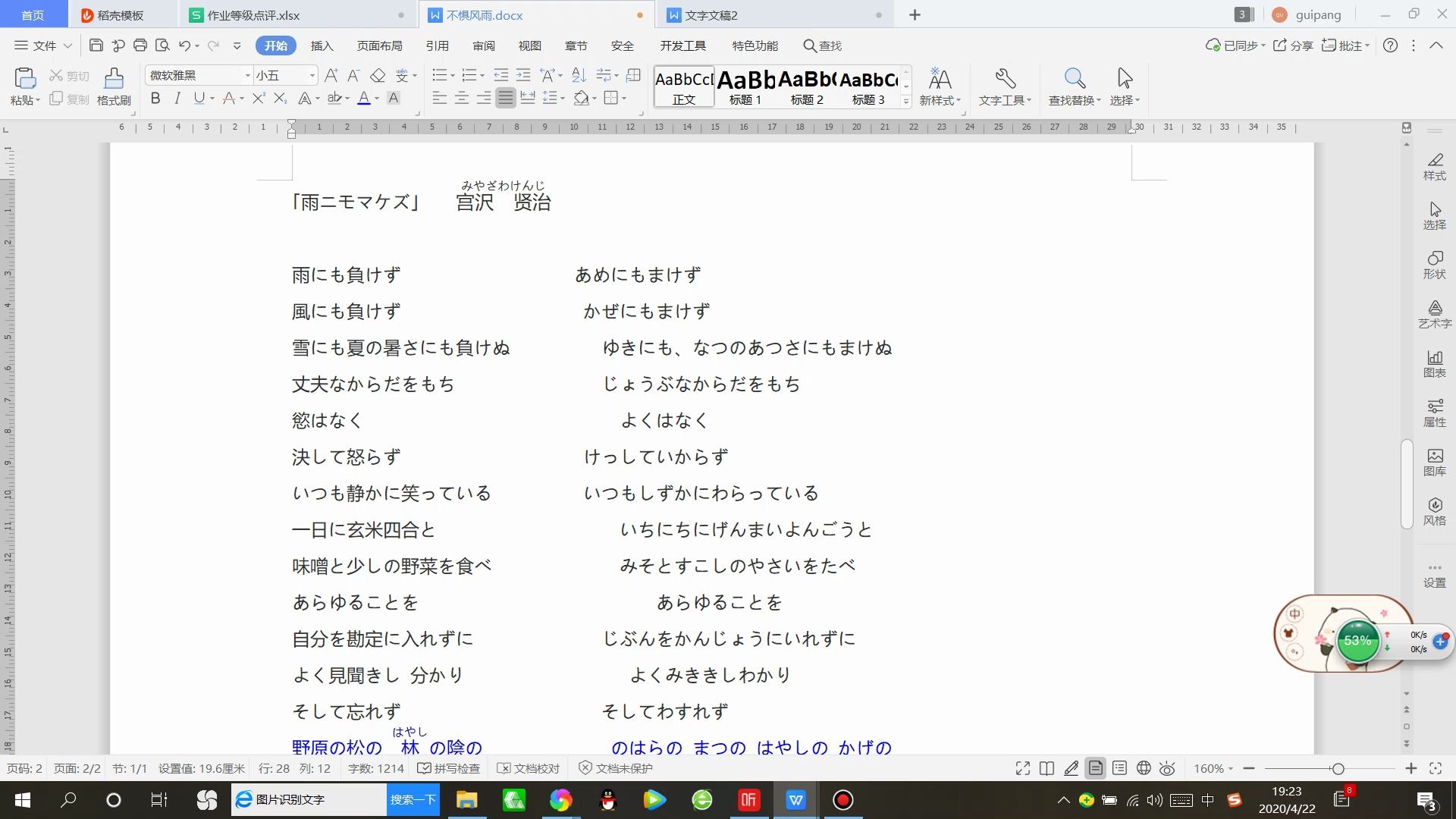Expand the underline style dropdown arrow
1456x819 pixels.
click(212, 98)
